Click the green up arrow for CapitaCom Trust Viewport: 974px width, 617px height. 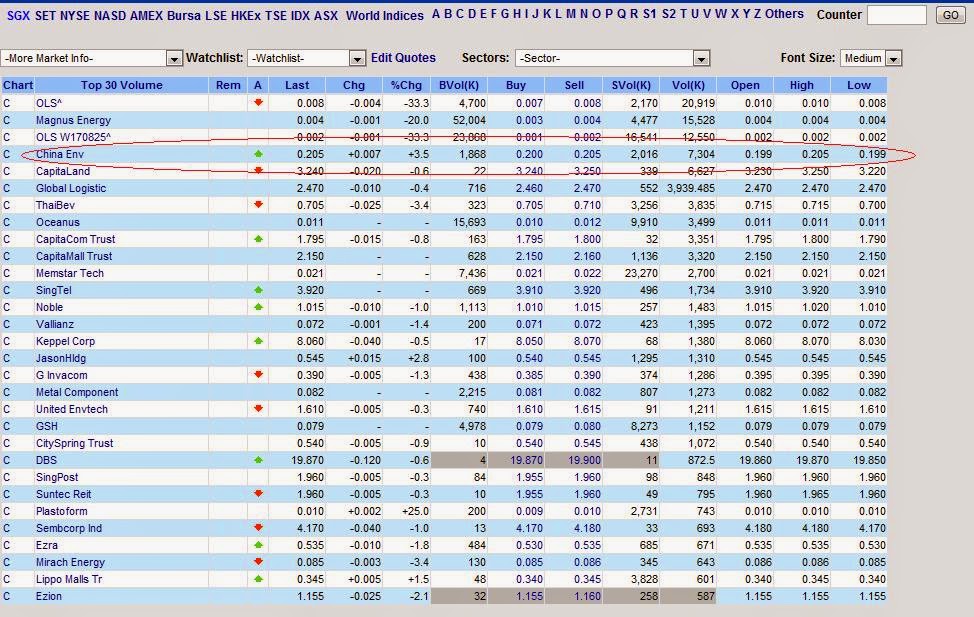tap(258, 239)
